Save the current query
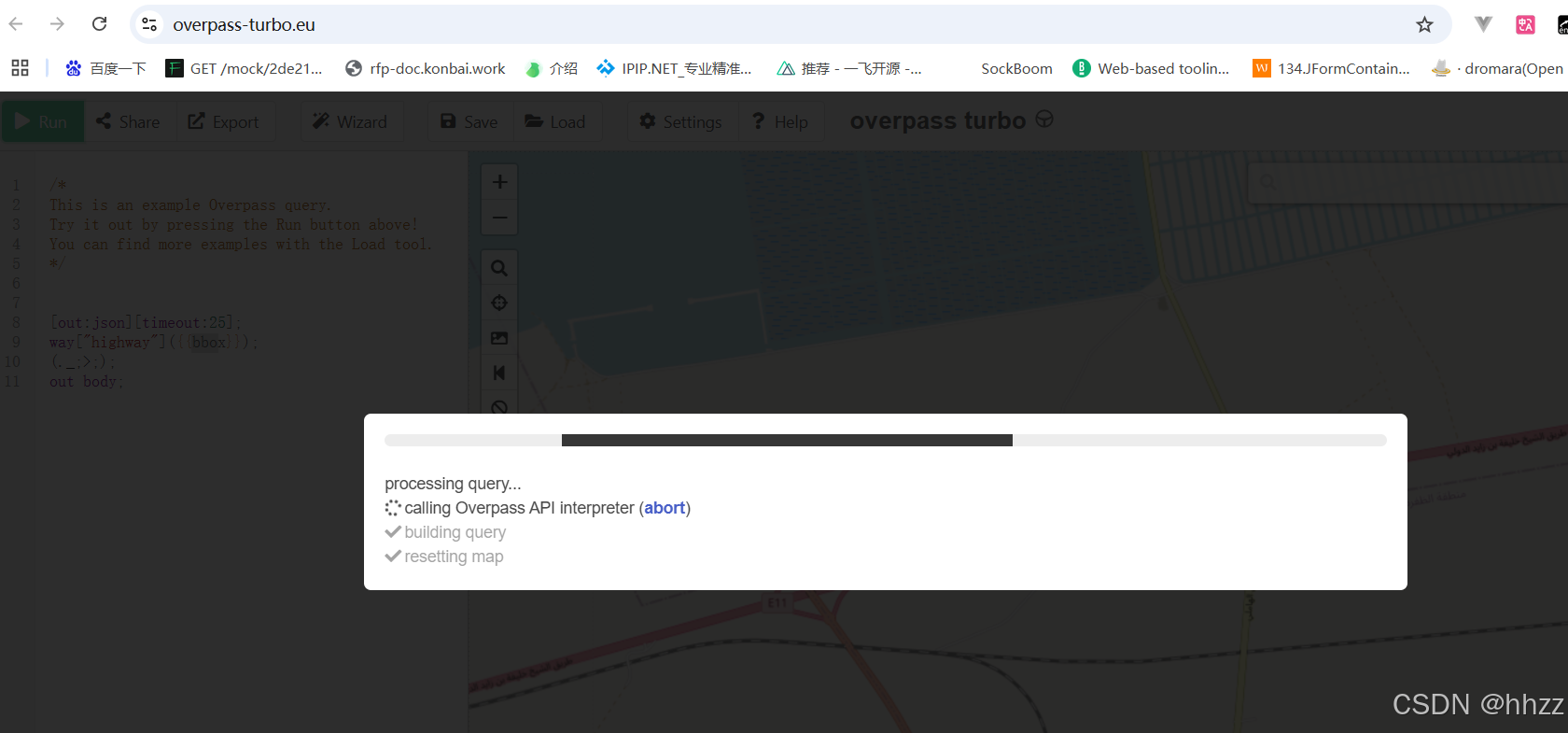Viewport: 1568px width, 733px height. 469,121
